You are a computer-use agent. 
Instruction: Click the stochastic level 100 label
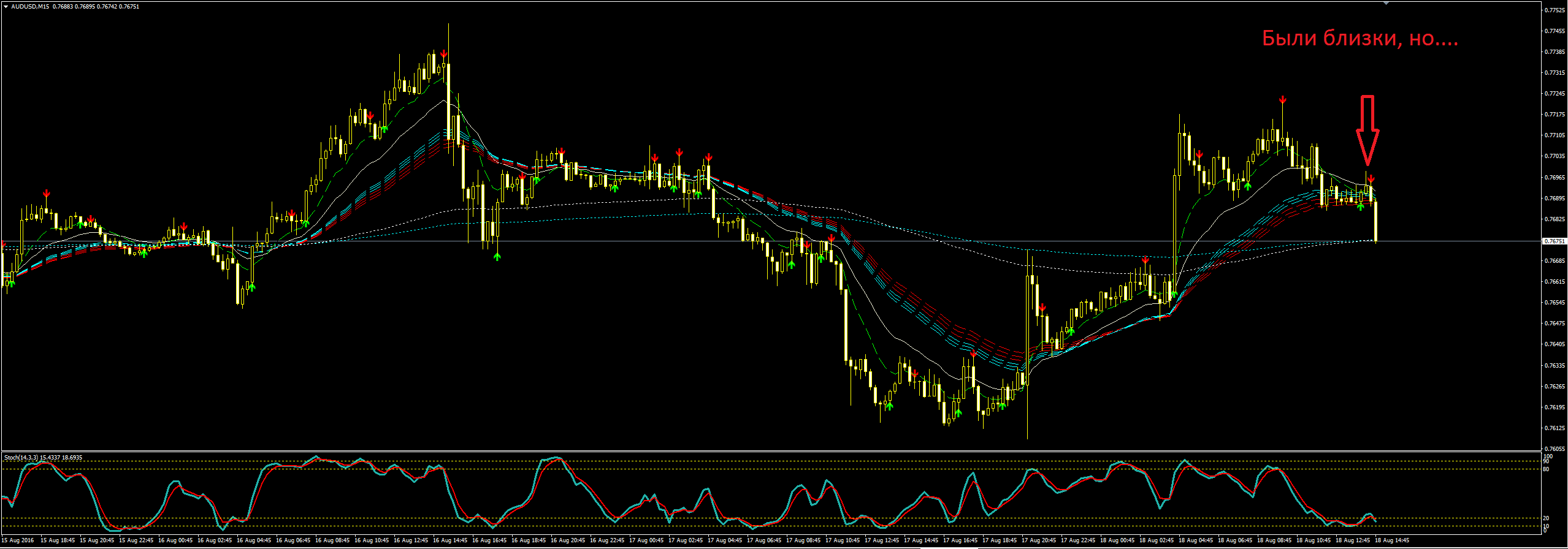1548,456
